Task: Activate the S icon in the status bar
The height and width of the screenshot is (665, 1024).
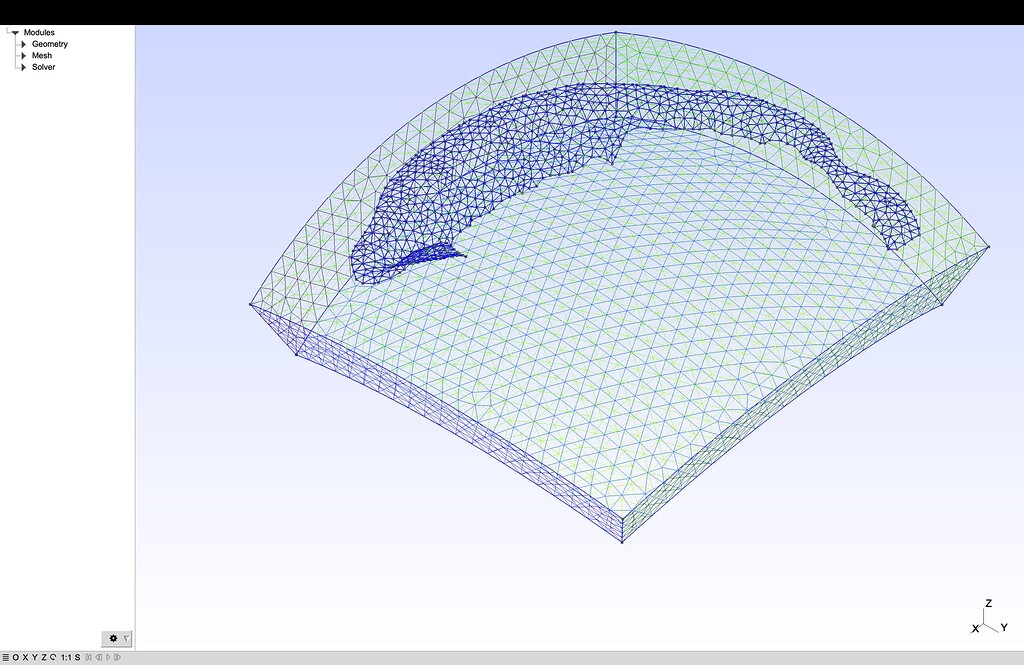Action: coord(78,658)
